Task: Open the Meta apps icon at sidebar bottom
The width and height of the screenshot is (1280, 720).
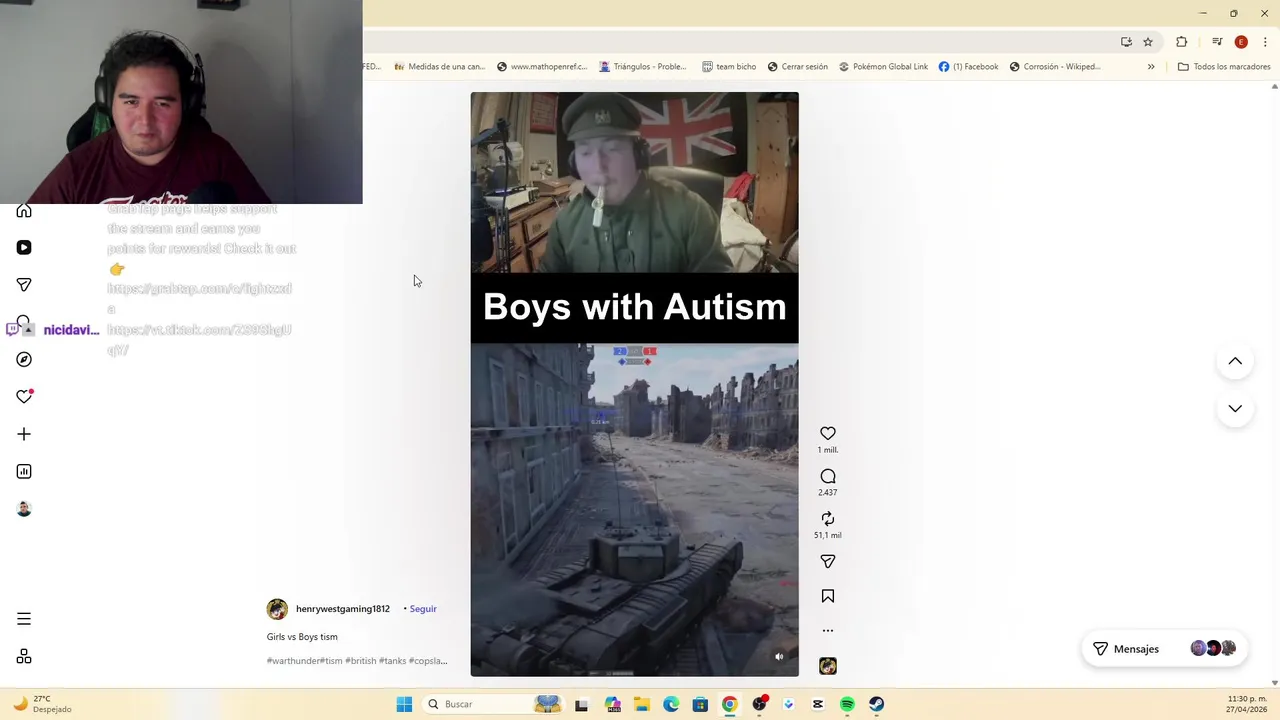Action: [24, 656]
